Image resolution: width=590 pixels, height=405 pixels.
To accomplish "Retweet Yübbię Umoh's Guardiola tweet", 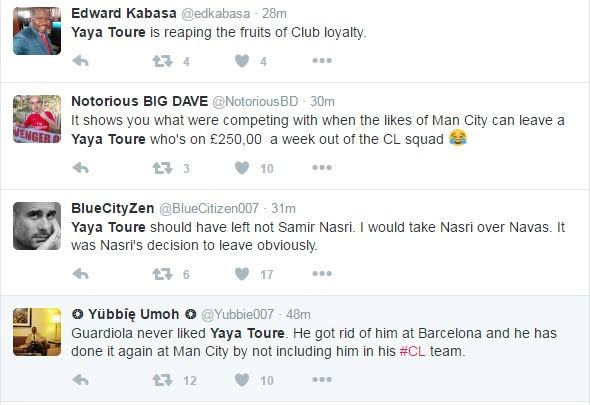I will click(x=163, y=380).
